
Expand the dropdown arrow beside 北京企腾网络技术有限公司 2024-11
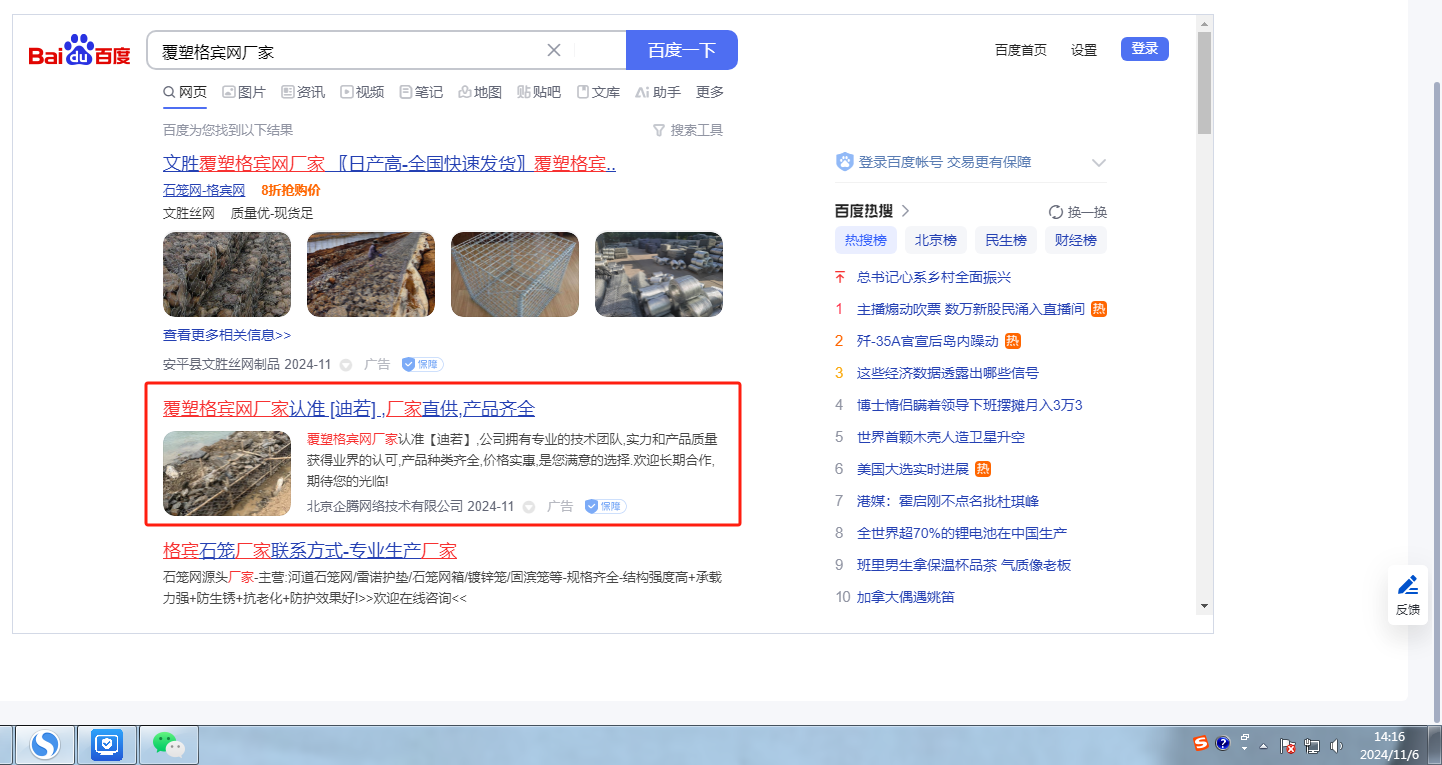529,507
